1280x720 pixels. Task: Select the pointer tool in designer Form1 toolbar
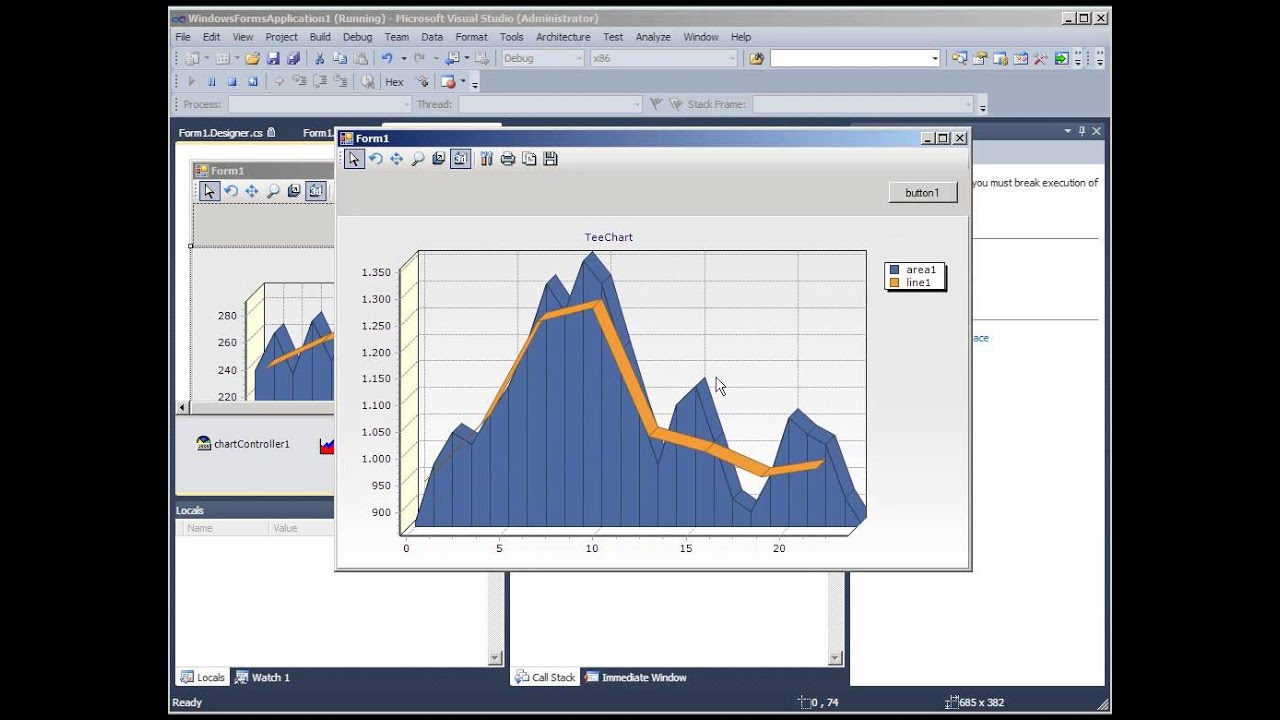(x=209, y=191)
